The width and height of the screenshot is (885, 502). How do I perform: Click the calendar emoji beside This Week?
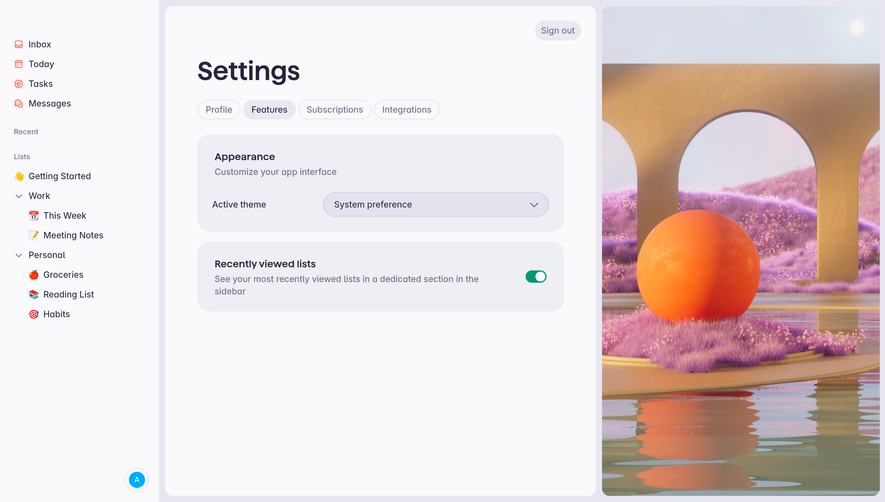point(34,216)
